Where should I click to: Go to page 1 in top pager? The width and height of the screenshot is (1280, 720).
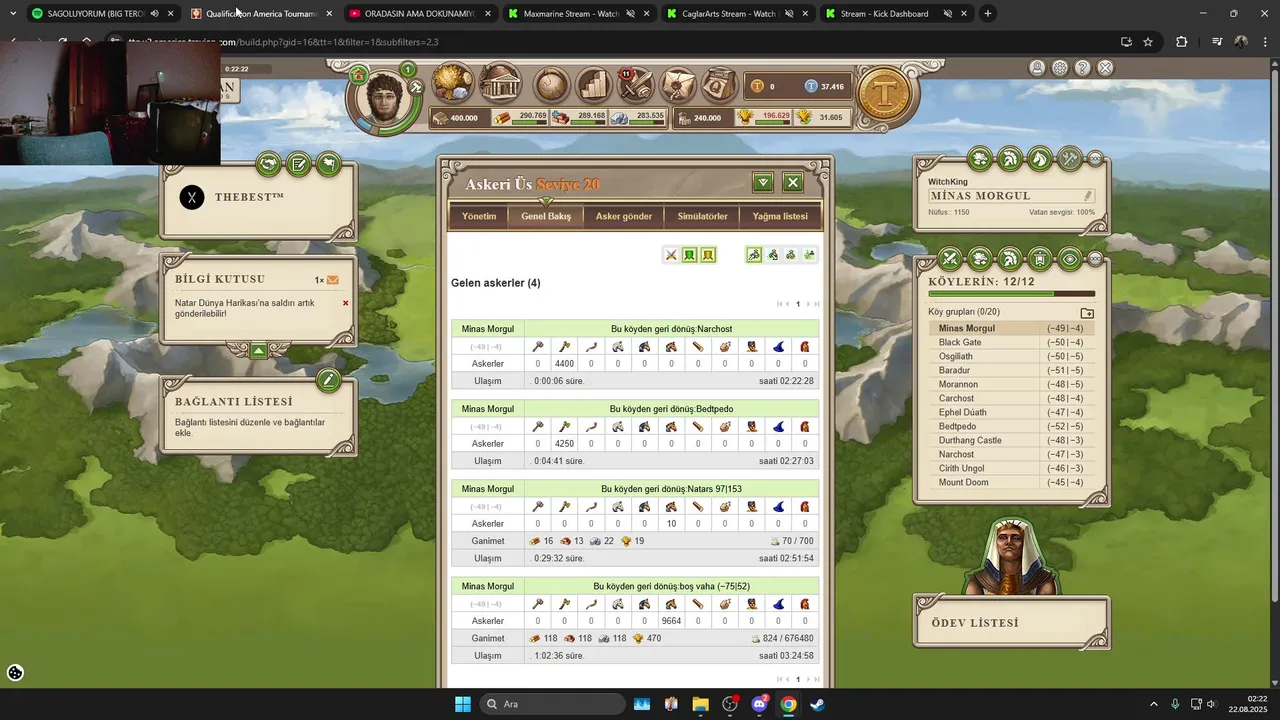[x=798, y=304]
